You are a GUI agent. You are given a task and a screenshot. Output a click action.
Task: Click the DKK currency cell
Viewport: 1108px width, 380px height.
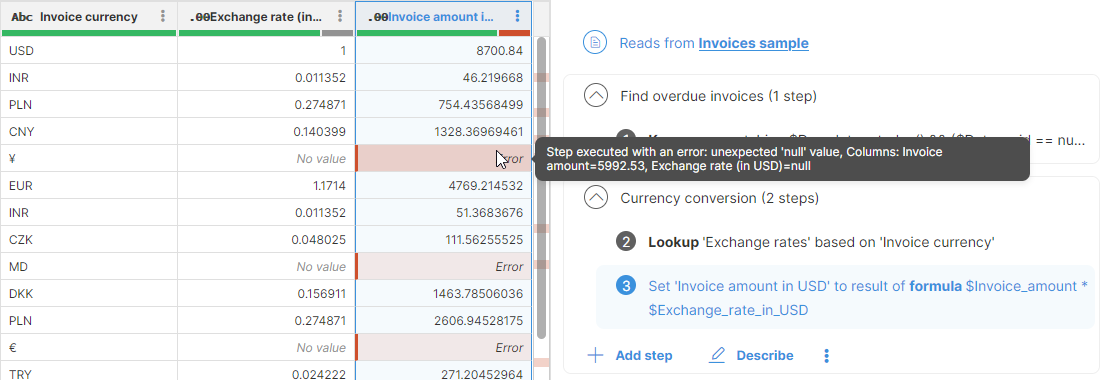coord(89,293)
